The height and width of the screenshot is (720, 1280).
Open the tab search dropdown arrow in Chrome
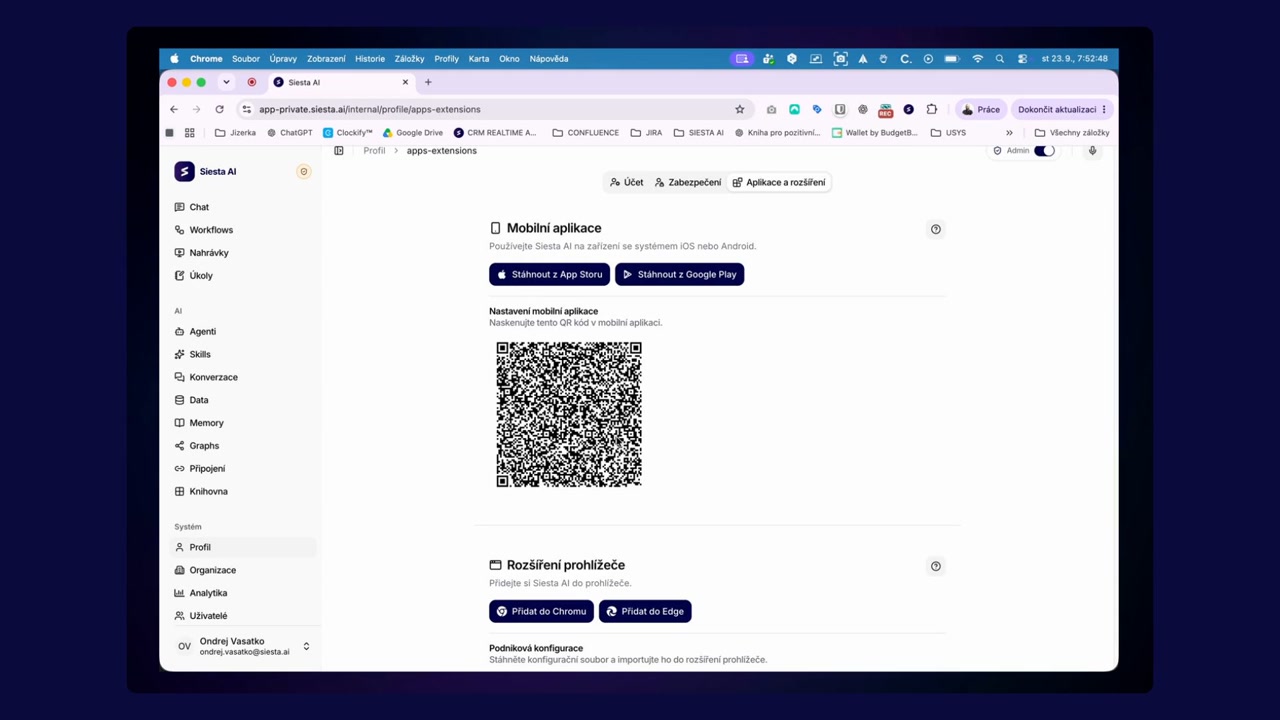[x=226, y=82]
